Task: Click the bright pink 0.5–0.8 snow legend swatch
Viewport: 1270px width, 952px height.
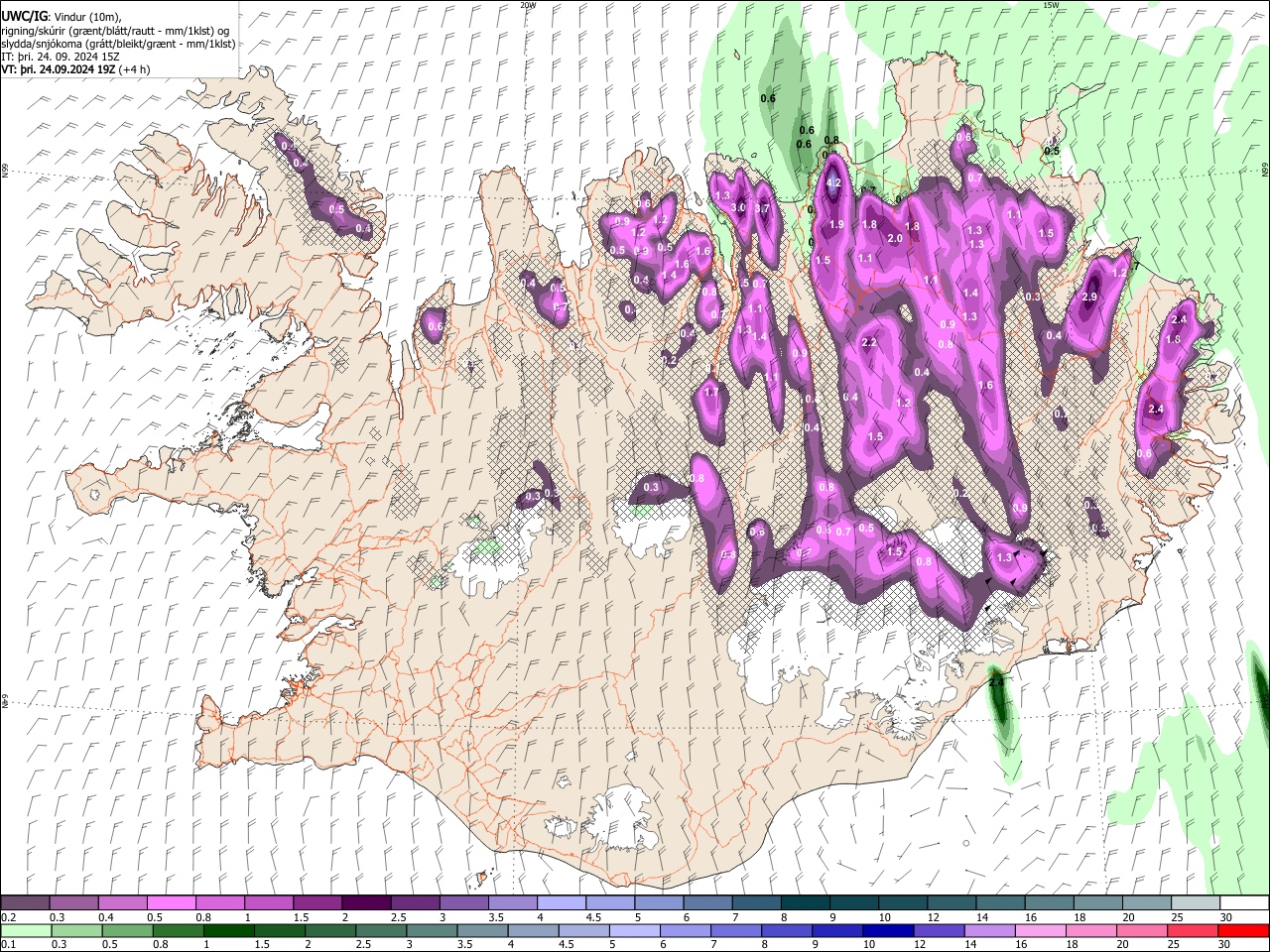Action: [x=171, y=903]
